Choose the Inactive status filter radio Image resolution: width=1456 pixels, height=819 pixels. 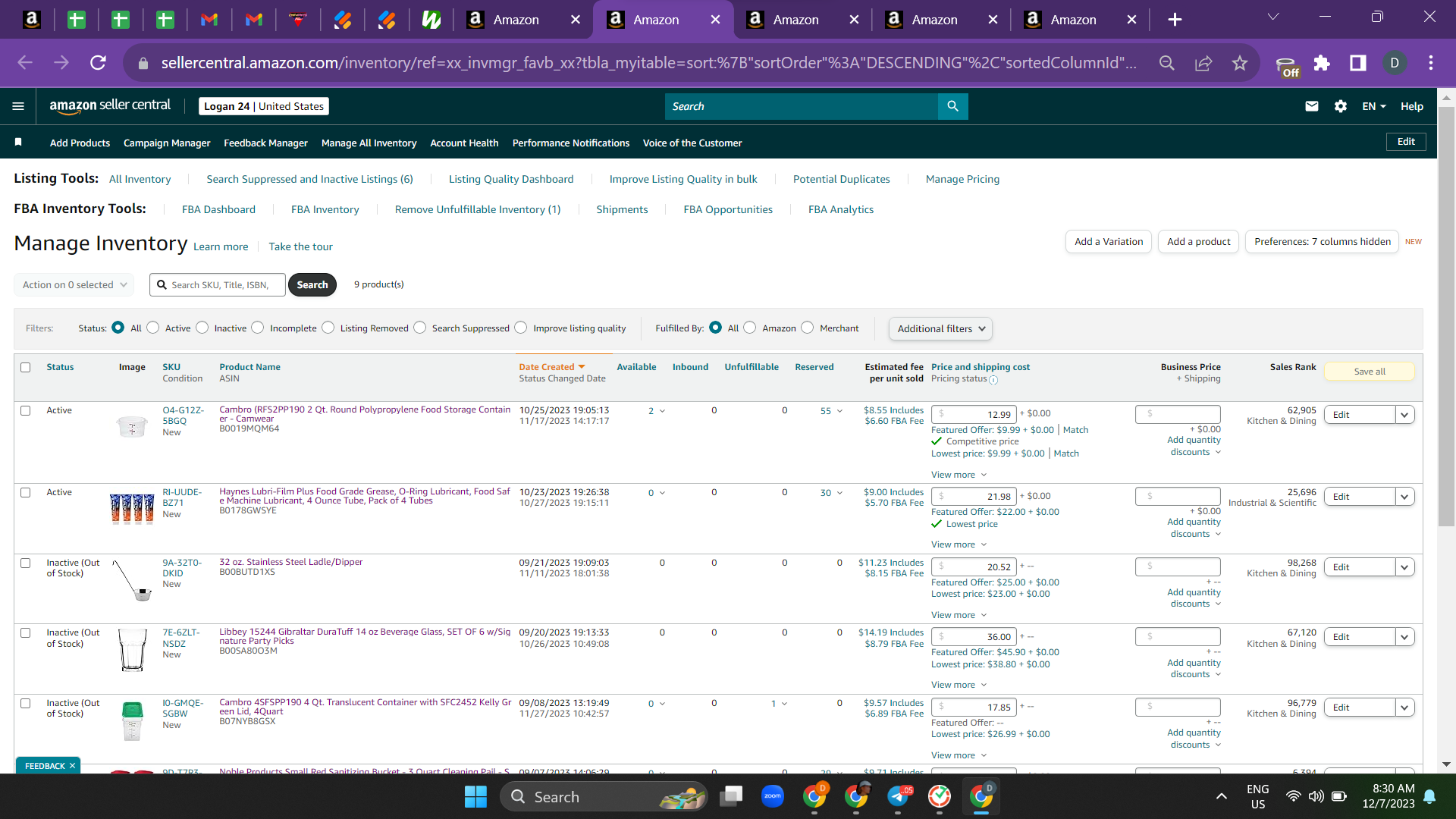pos(202,328)
